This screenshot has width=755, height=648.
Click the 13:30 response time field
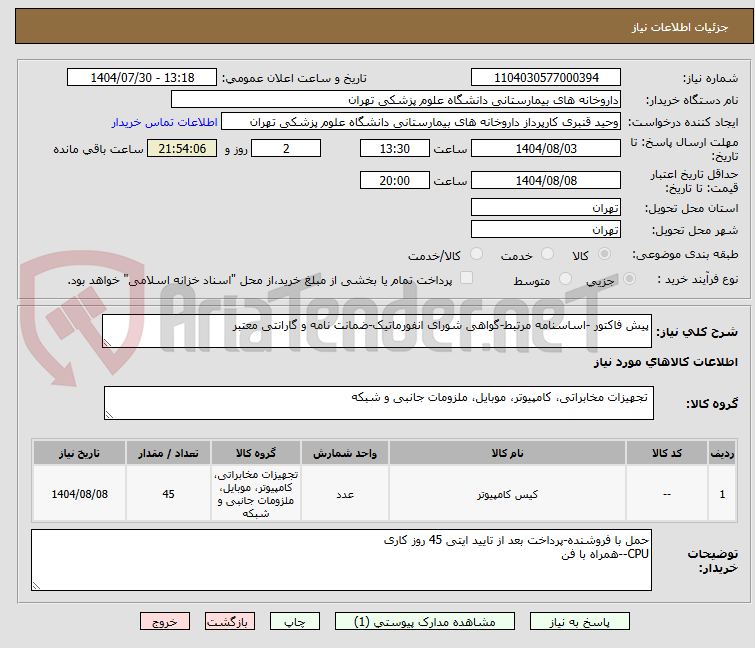[x=395, y=148]
